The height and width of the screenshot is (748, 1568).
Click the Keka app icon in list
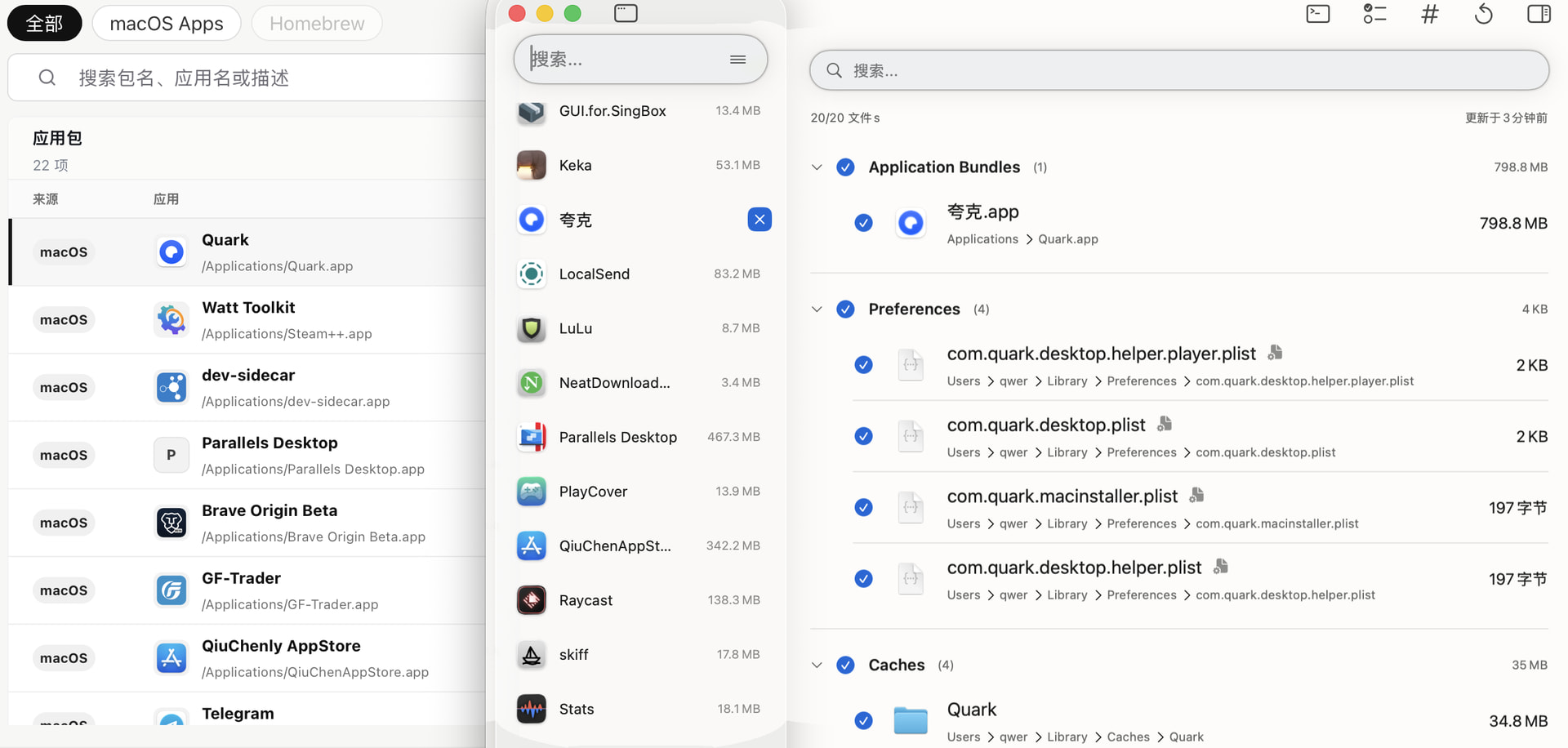(532, 165)
